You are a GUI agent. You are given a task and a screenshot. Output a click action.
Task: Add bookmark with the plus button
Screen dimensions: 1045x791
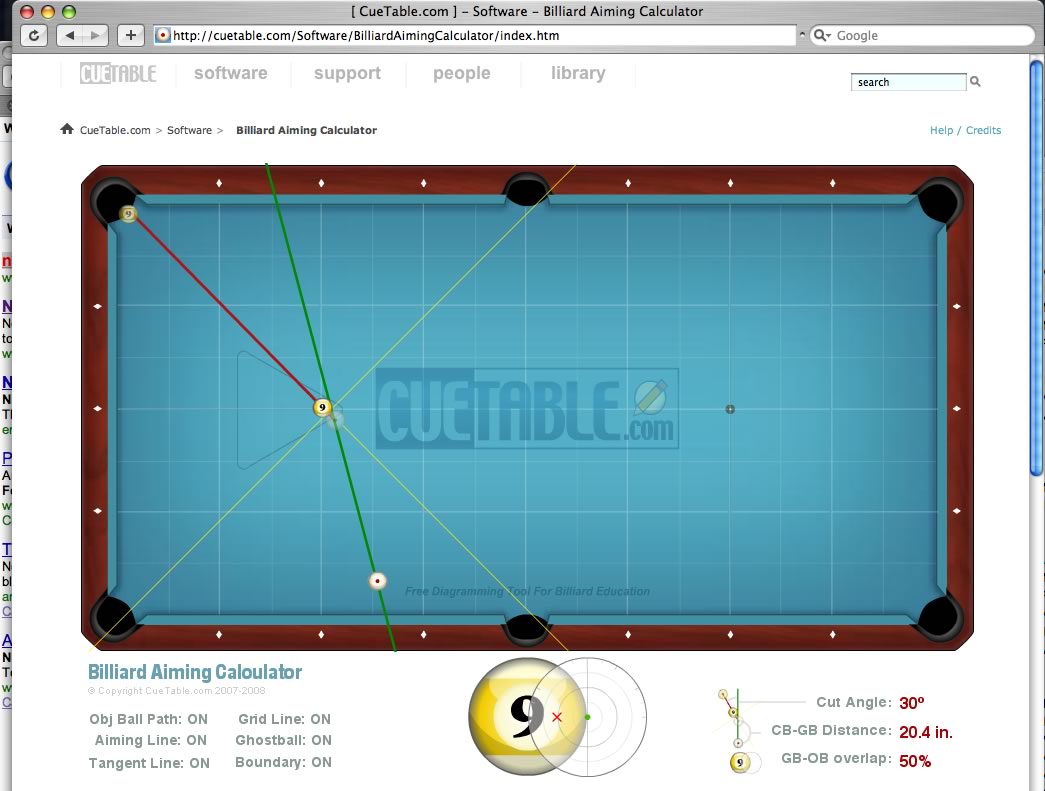131,35
